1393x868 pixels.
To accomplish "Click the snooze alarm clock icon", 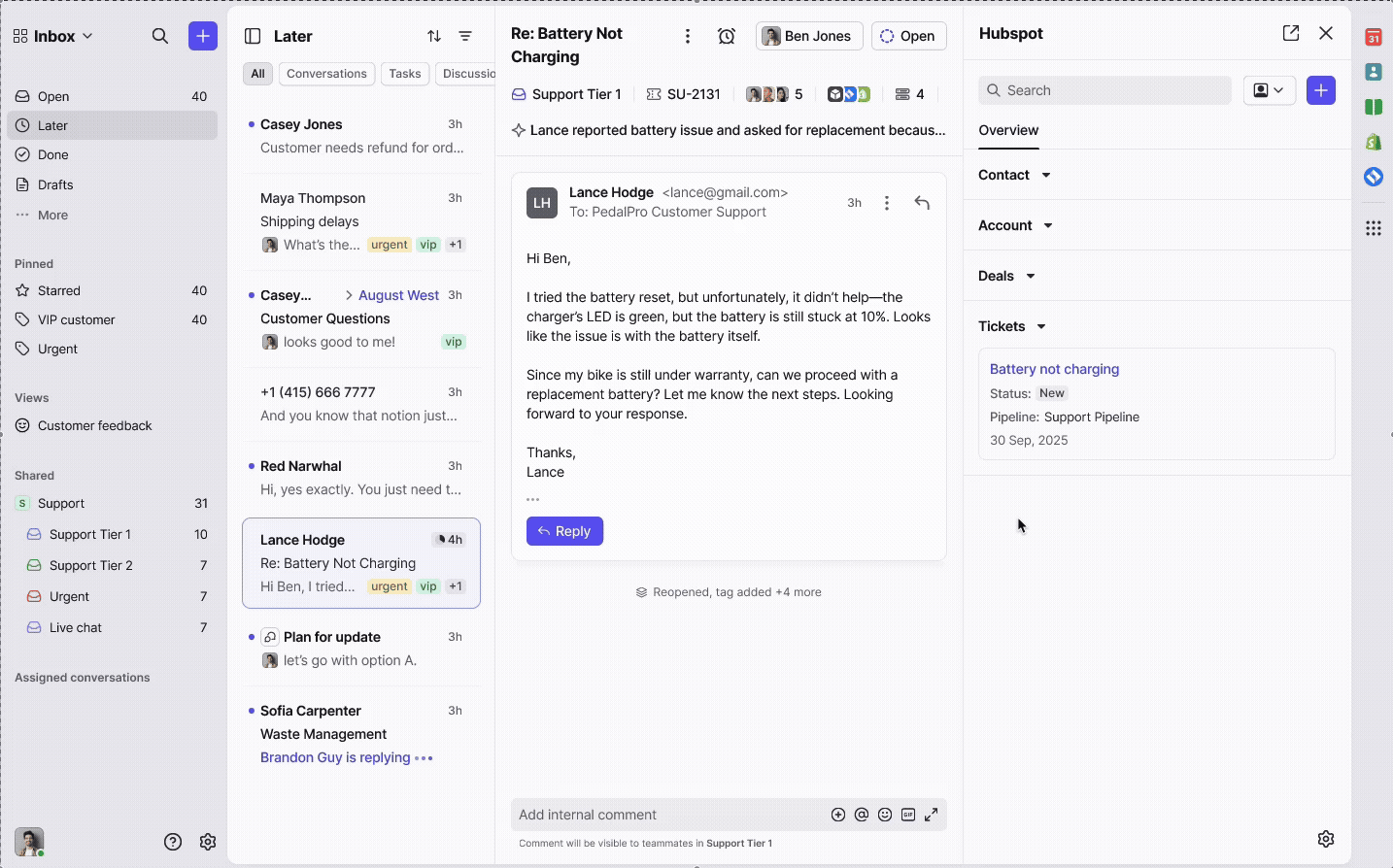I will [x=727, y=36].
